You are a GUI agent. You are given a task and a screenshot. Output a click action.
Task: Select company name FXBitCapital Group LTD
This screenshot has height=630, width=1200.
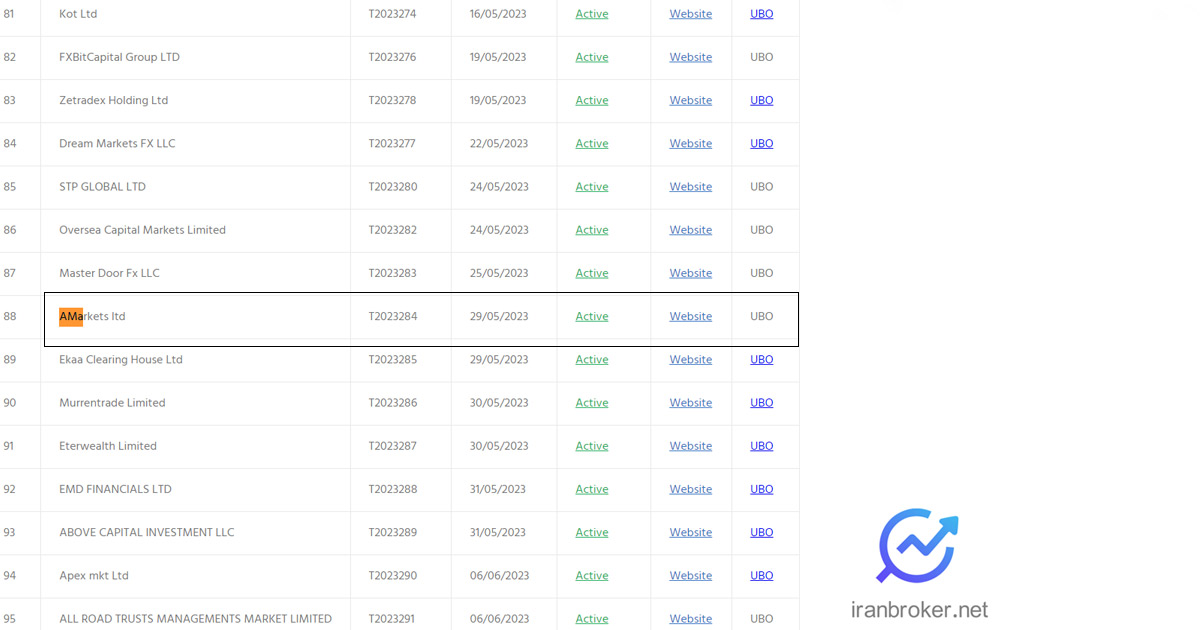point(120,57)
